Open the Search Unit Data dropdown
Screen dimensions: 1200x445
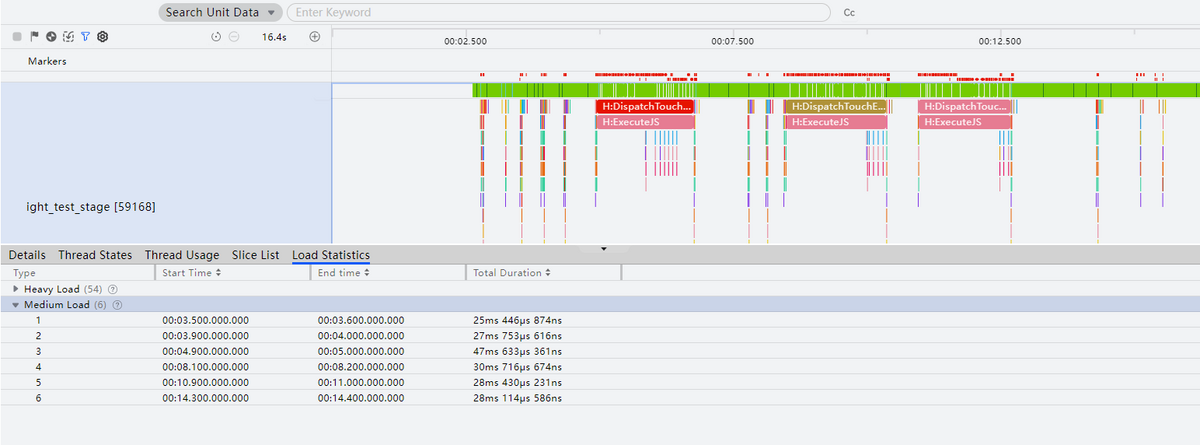[x=220, y=13]
